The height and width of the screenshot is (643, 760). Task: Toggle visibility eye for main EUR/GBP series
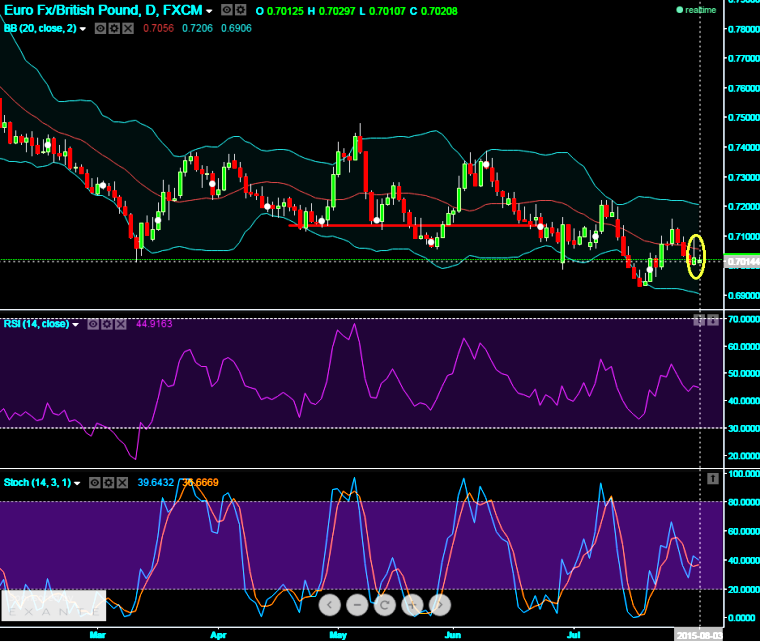[226, 10]
